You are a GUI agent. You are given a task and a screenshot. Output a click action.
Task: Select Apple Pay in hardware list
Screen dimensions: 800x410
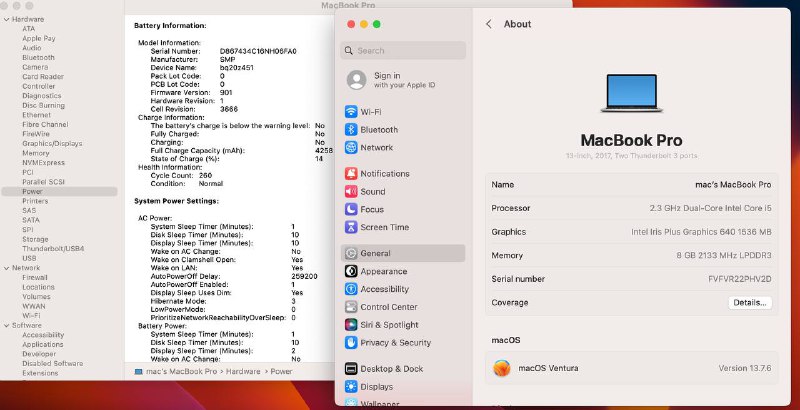39,38
